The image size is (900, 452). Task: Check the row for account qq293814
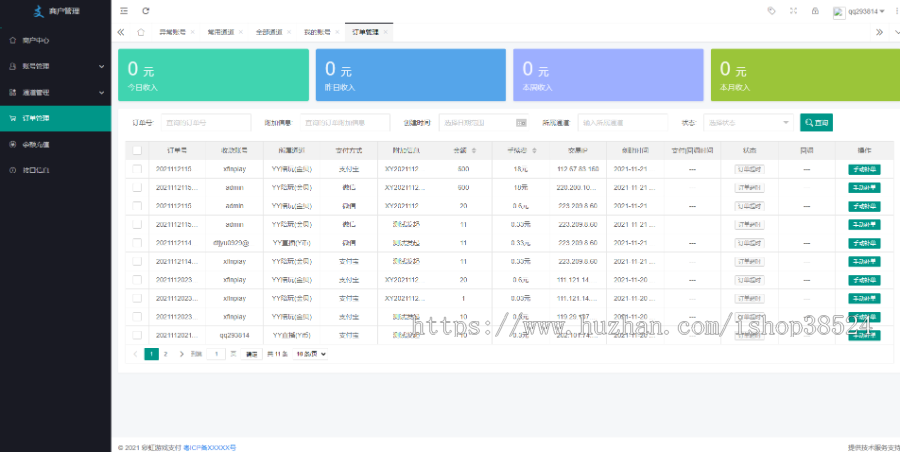click(137, 335)
